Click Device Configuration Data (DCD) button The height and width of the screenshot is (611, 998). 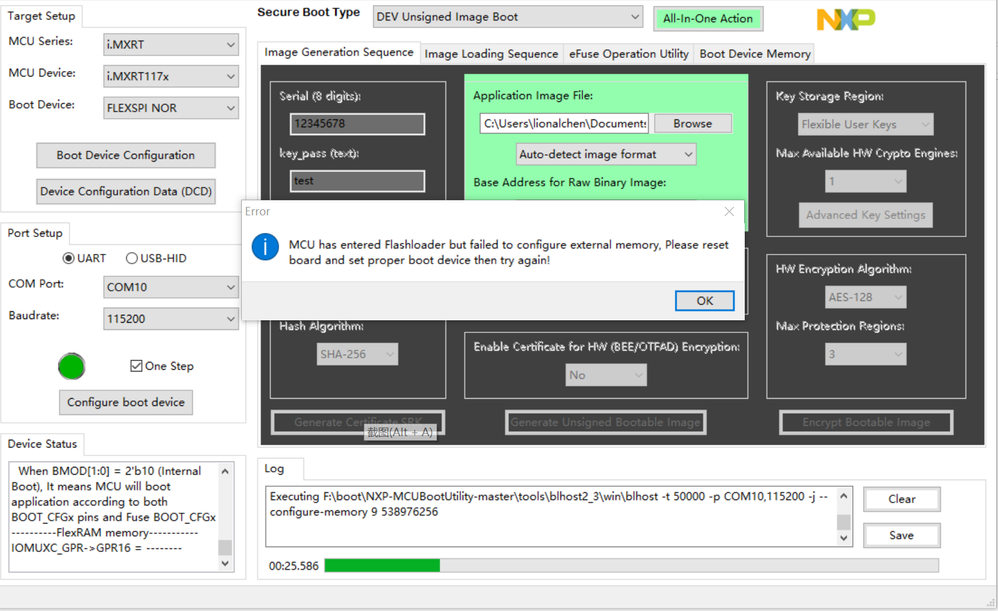click(125, 192)
